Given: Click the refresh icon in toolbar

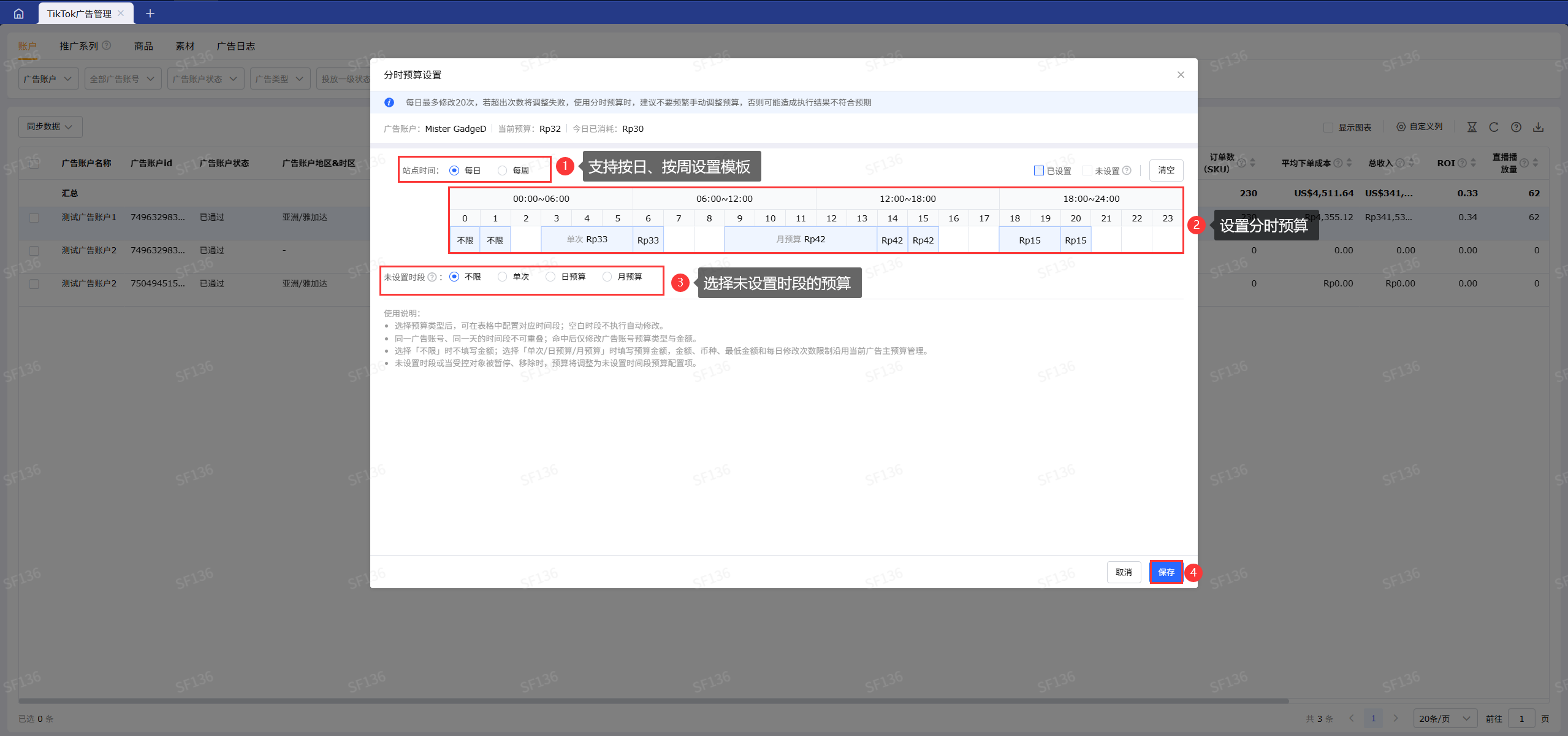Looking at the screenshot, I should pyautogui.click(x=1494, y=127).
